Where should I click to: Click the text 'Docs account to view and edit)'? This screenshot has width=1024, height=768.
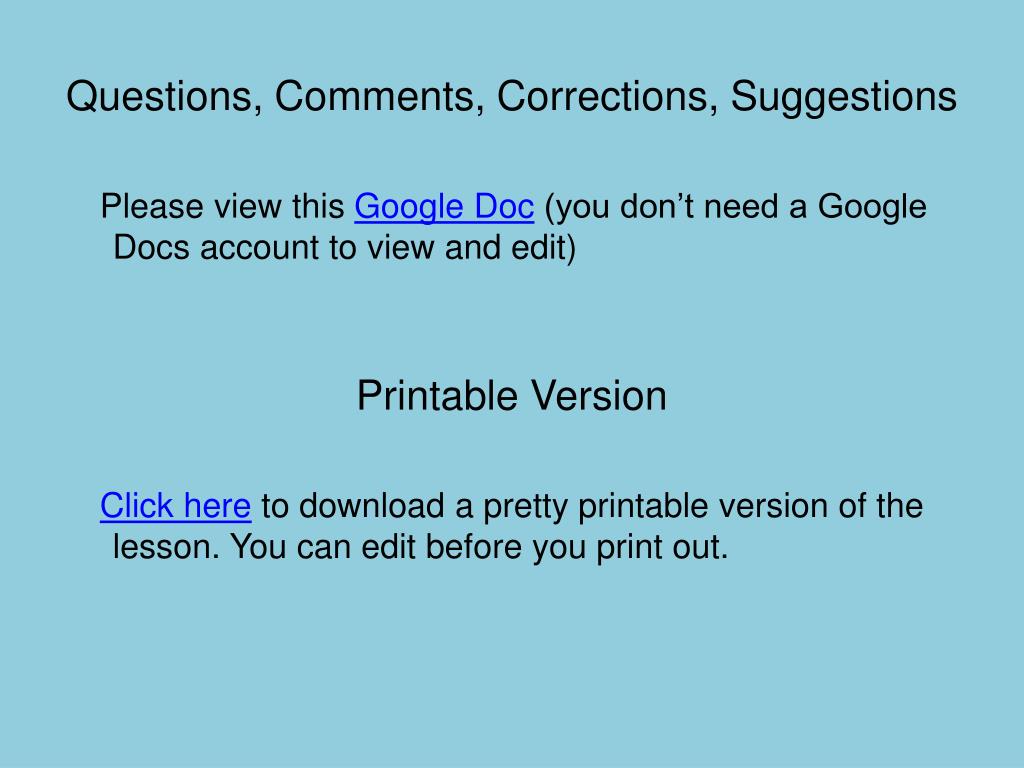(x=344, y=248)
